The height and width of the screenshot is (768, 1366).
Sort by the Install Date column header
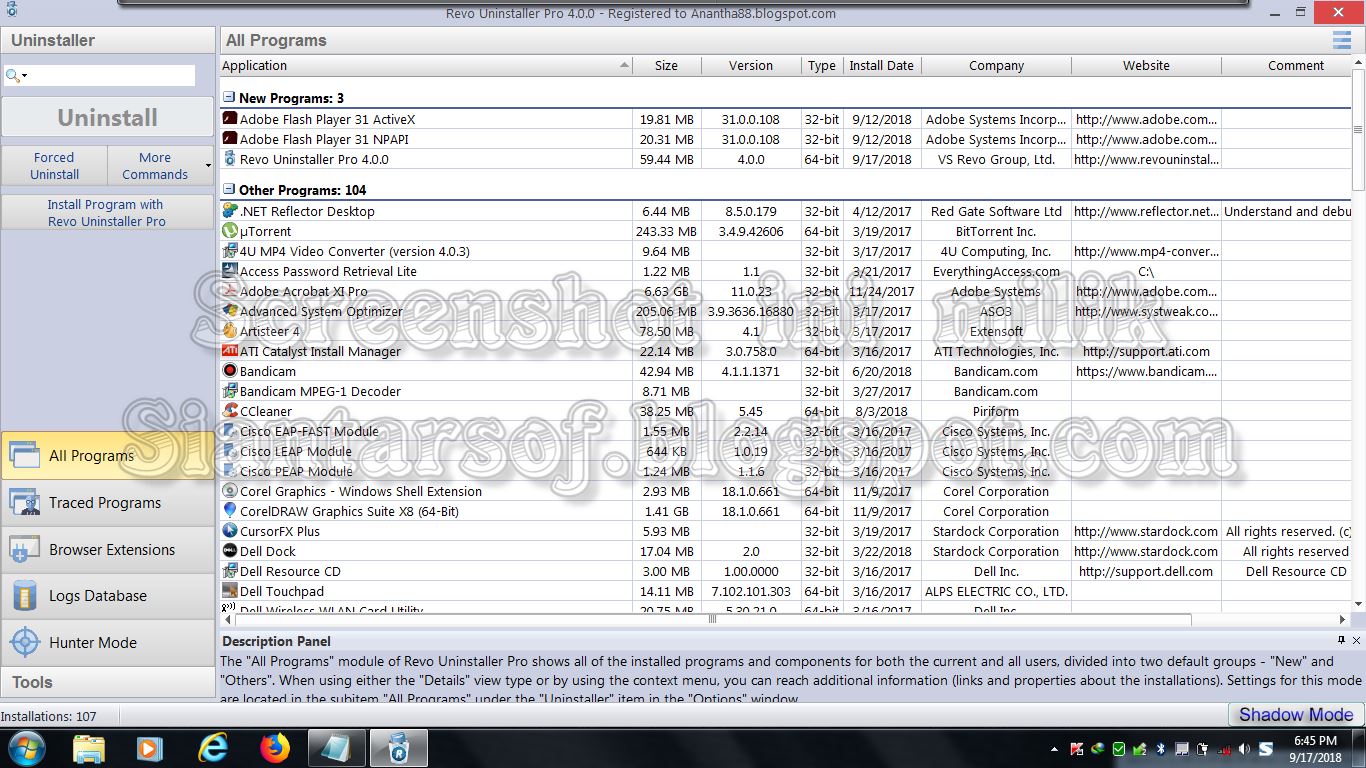pyautogui.click(x=881, y=65)
